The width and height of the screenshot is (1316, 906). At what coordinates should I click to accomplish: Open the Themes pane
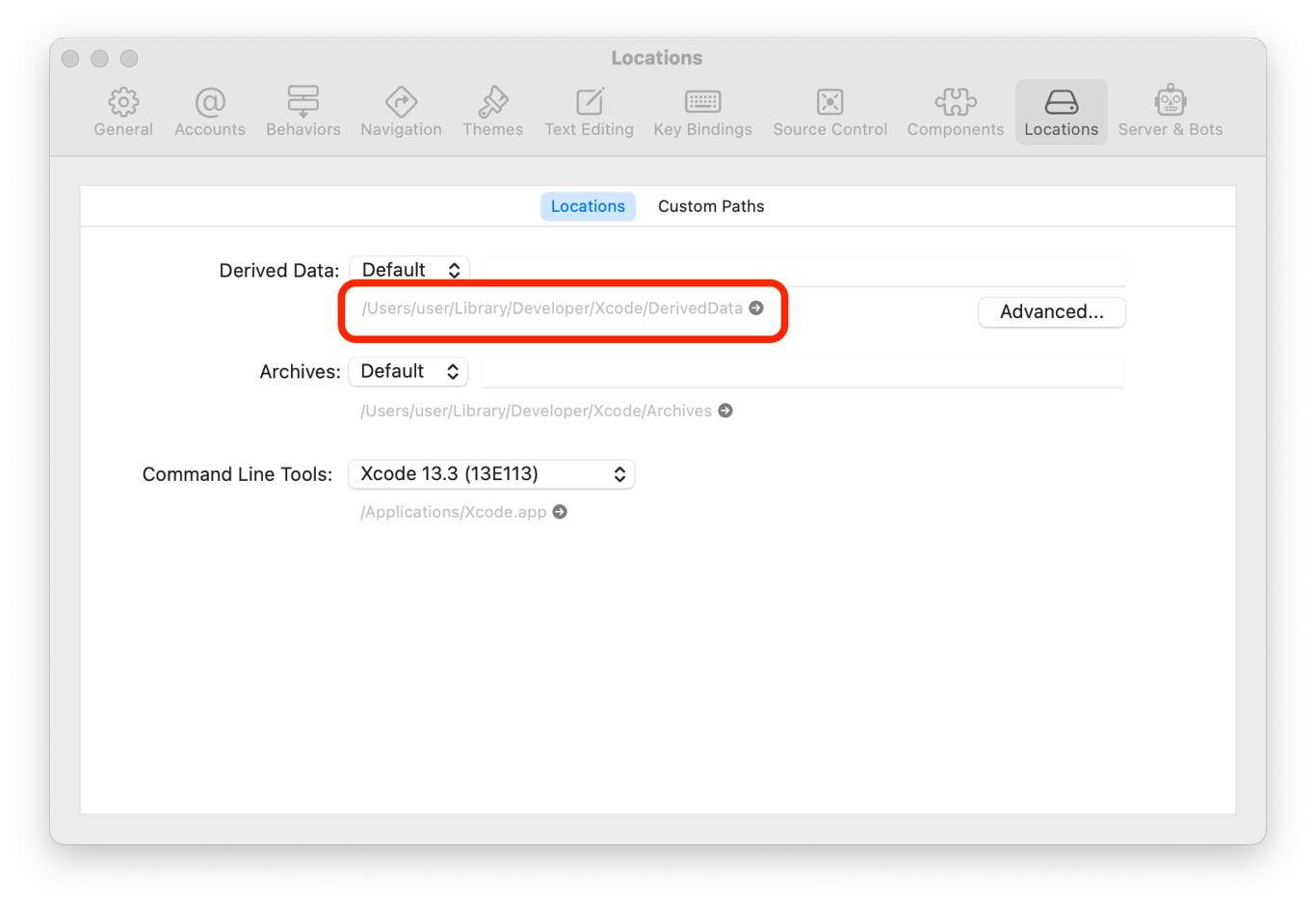click(492, 112)
